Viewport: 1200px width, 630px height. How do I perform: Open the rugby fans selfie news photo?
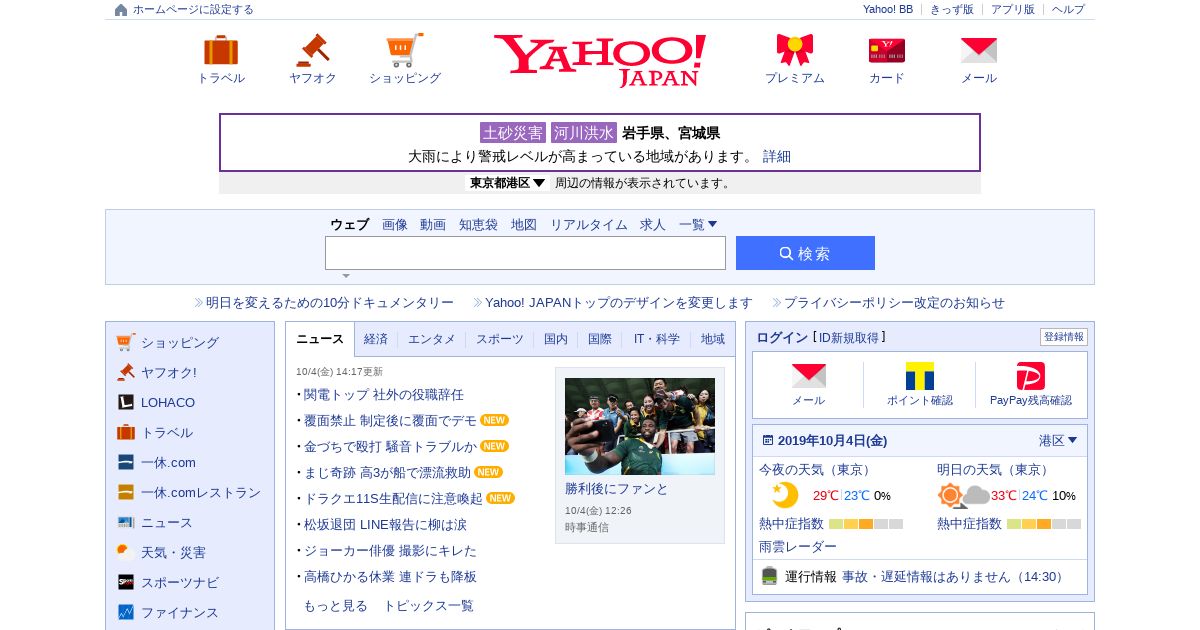pyautogui.click(x=640, y=426)
